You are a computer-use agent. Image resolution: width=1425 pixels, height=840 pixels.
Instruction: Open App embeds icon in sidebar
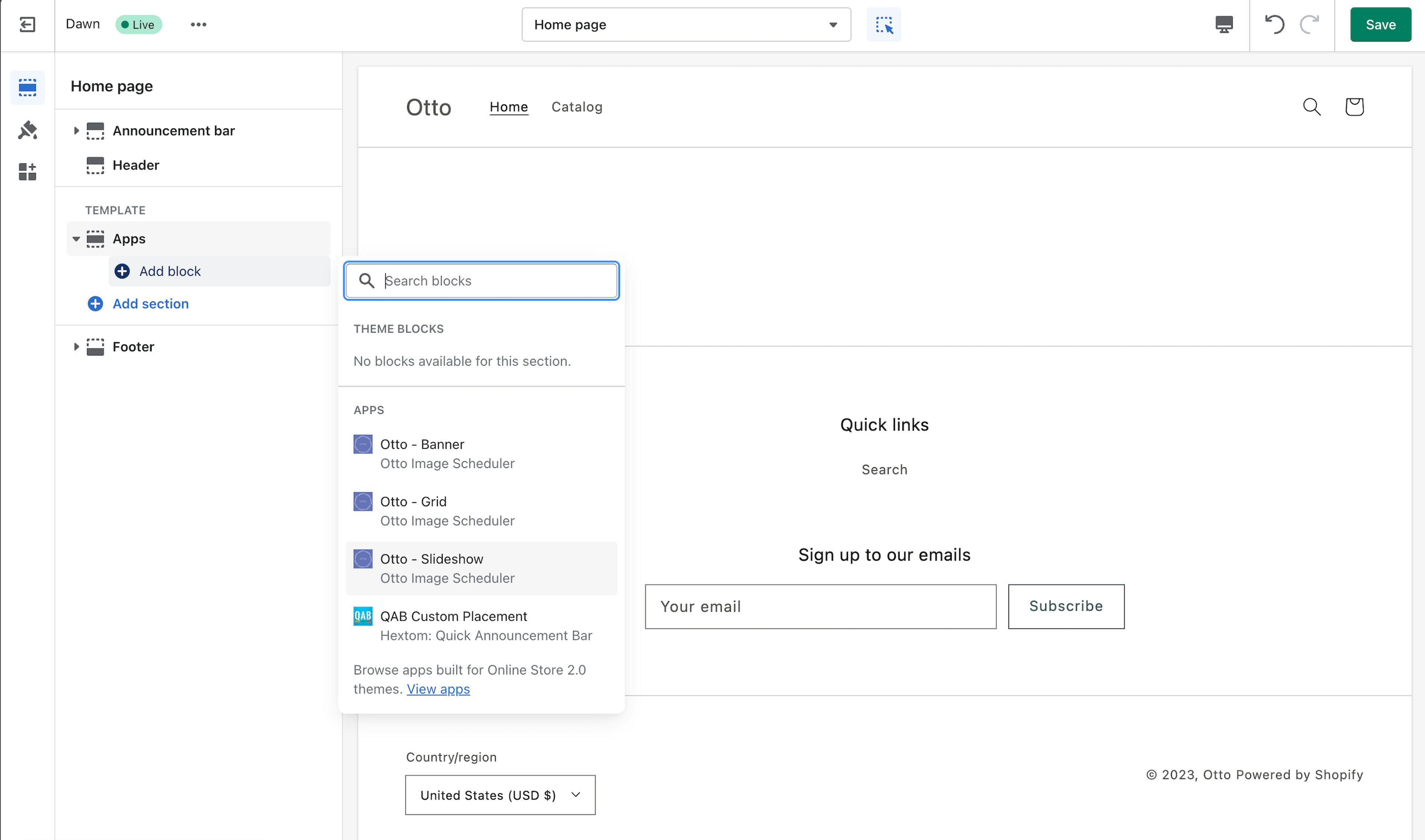pos(27,171)
